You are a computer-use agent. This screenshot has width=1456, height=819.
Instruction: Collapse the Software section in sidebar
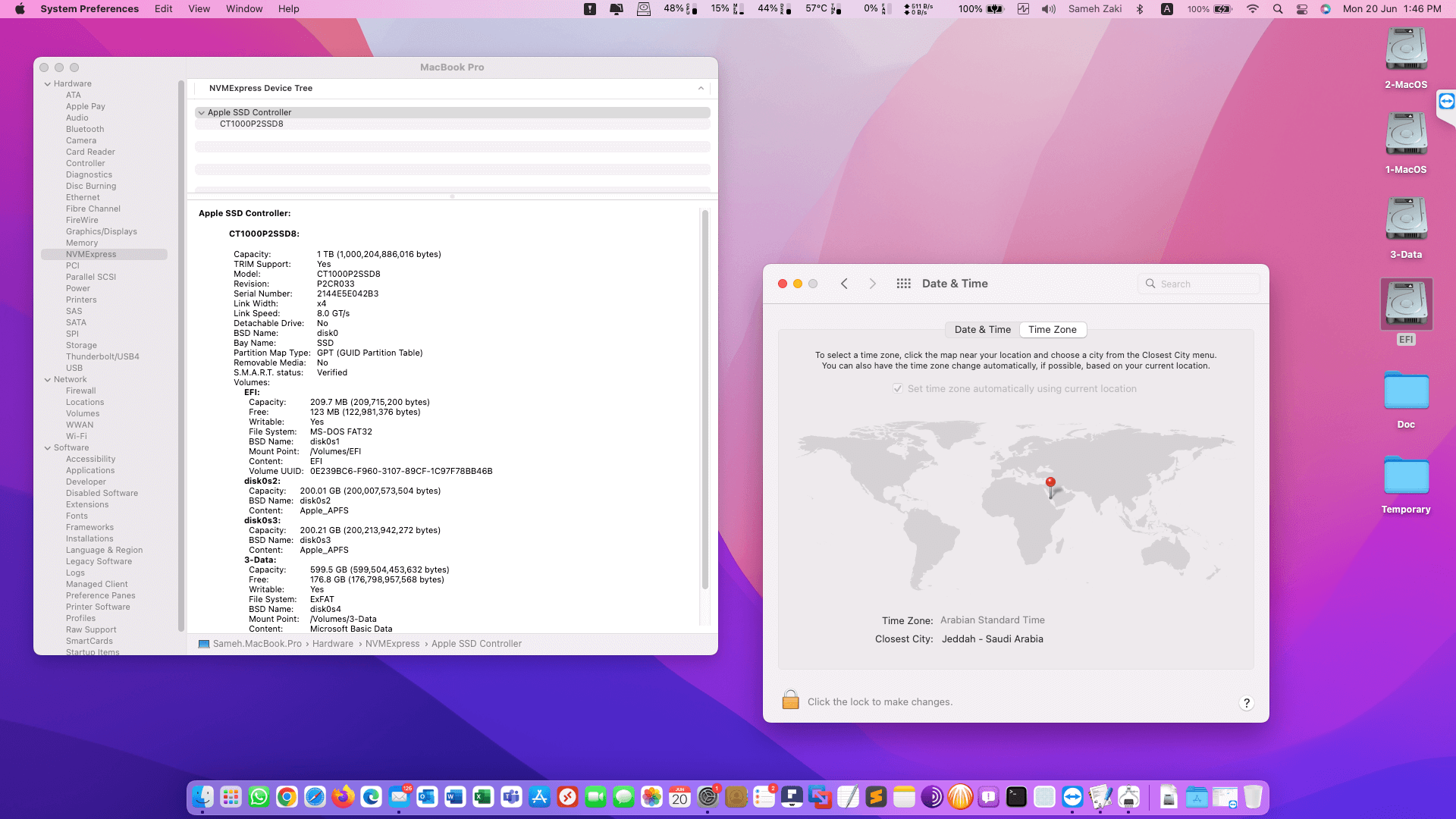[48, 448]
